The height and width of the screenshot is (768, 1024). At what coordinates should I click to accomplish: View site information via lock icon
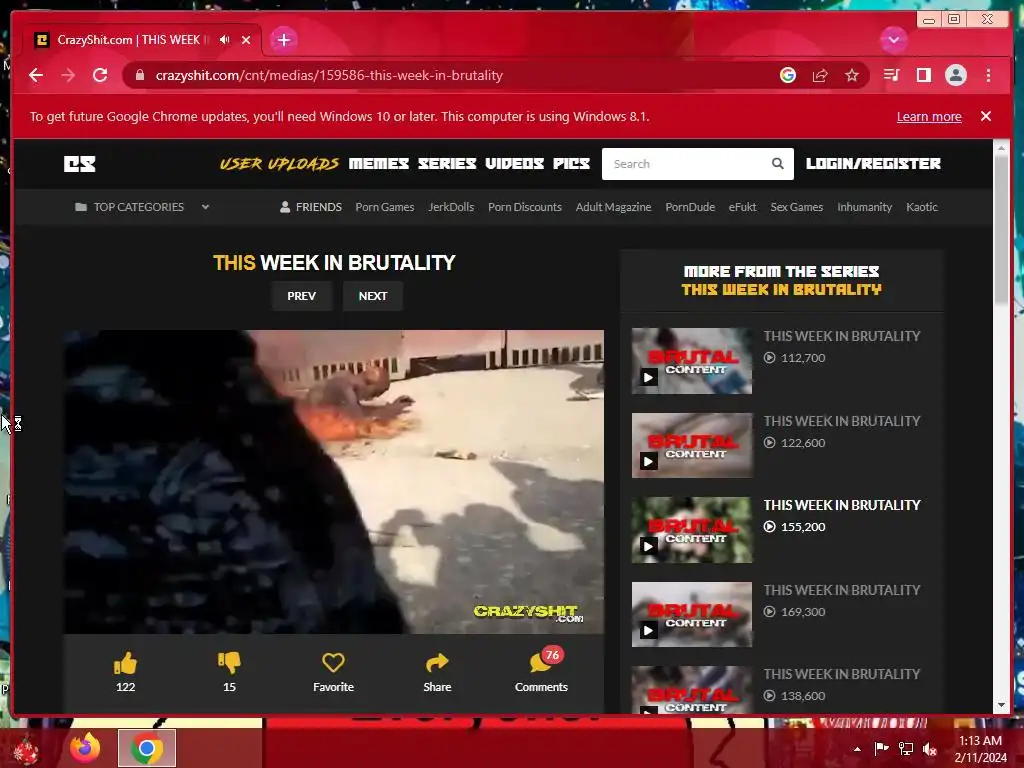[139, 75]
